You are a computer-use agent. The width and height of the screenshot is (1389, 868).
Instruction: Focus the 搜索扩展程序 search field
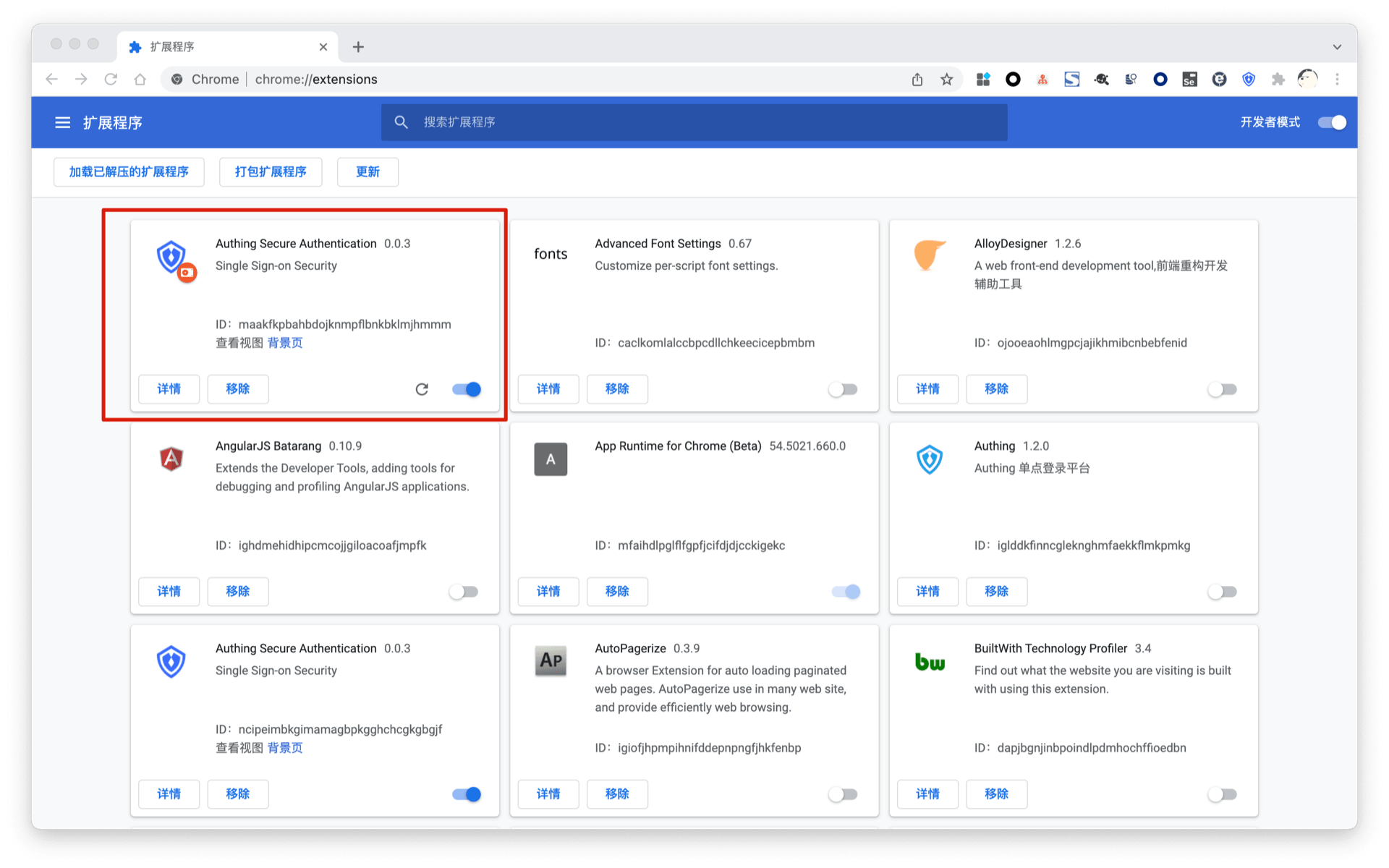click(x=694, y=122)
